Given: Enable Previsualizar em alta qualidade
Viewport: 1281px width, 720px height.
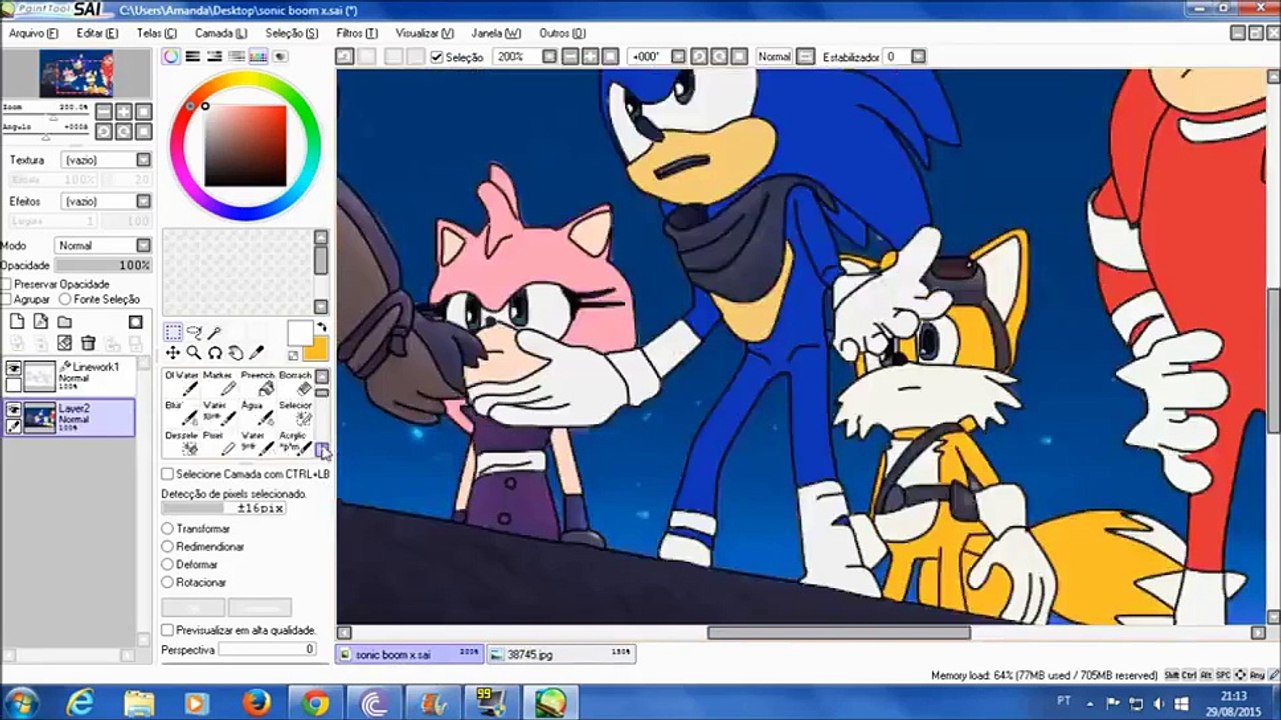Looking at the screenshot, I should tap(168, 630).
